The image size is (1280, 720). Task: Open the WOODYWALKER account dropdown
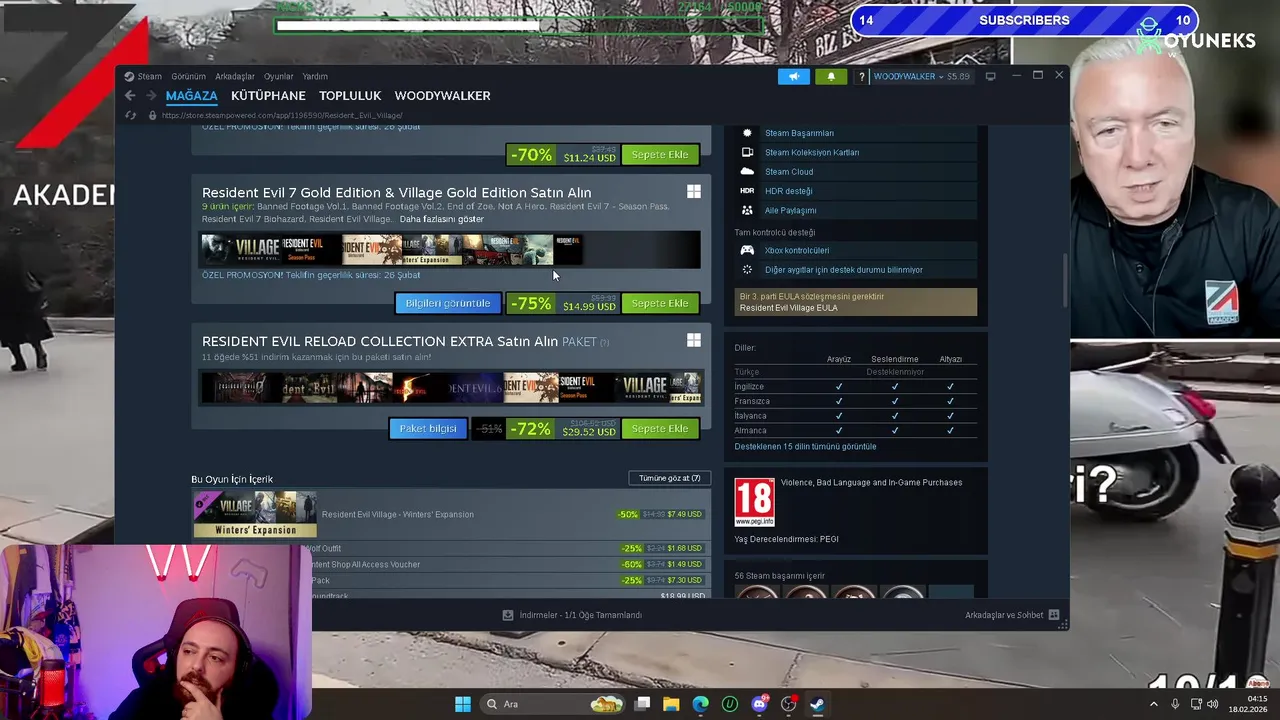pos(908,76)
